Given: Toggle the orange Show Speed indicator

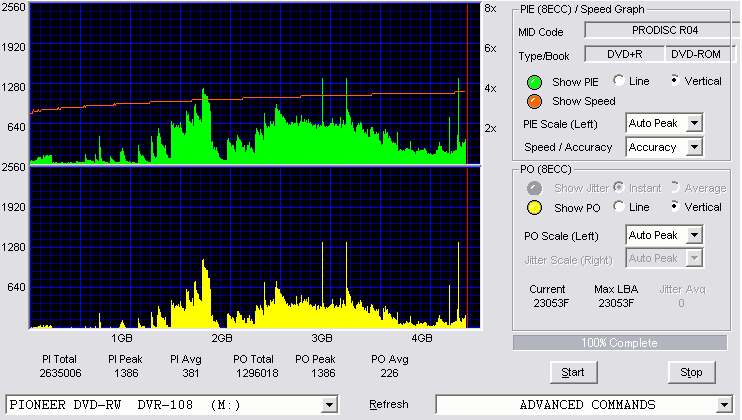Looking at the screenshot, I should click(x=534, y=101).
